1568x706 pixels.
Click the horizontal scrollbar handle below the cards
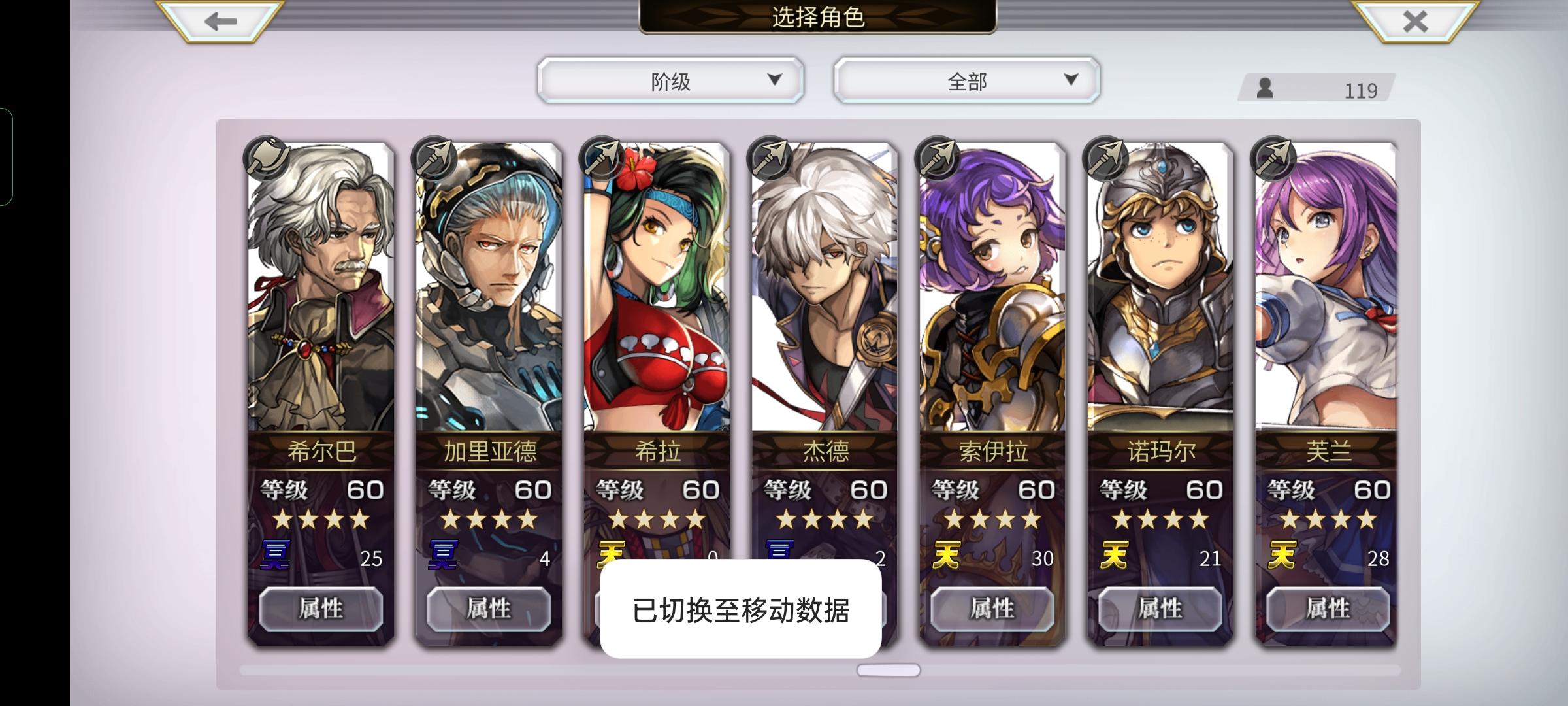[889, 670]
